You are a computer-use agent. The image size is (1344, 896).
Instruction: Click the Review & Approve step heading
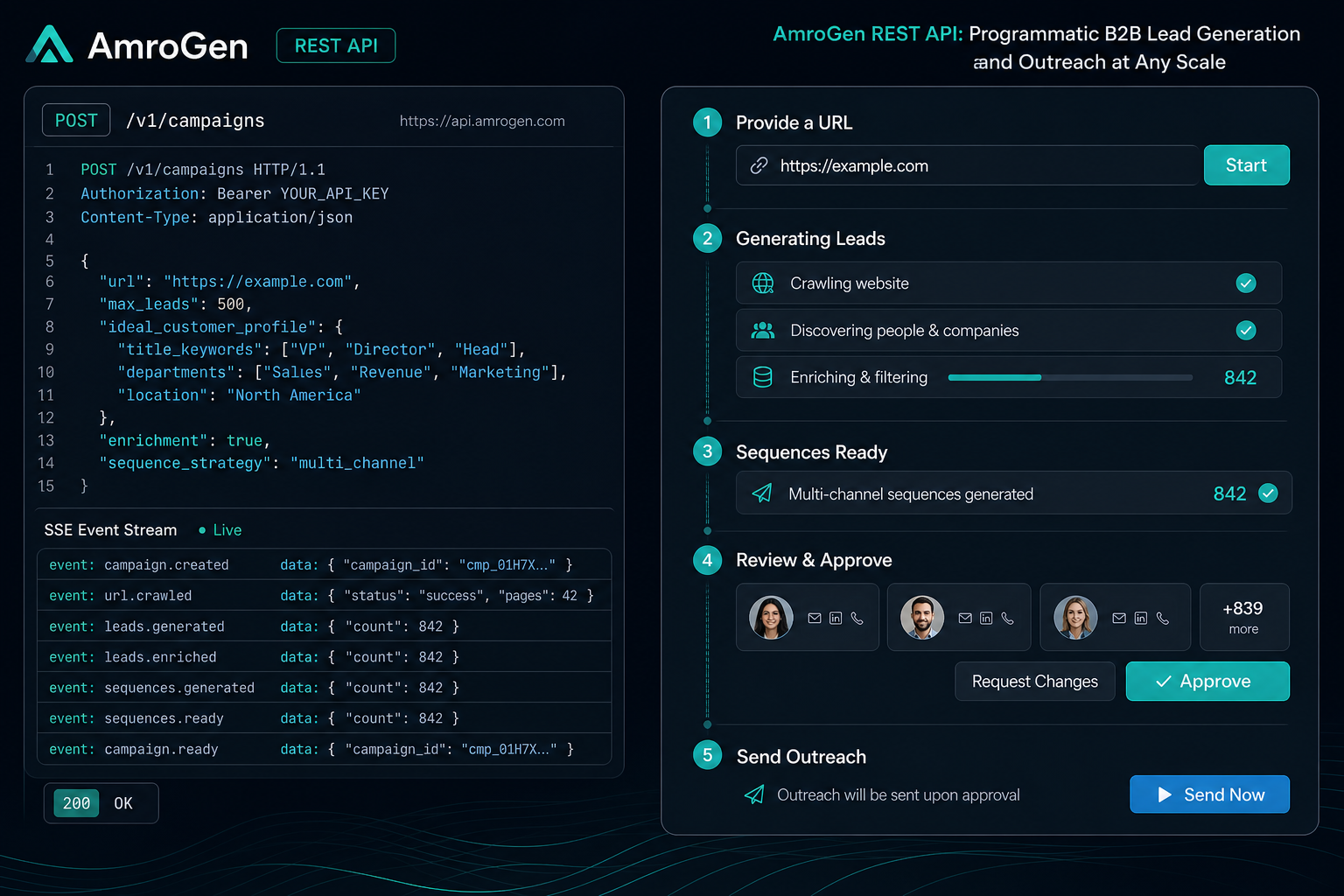[x=814, y=560]
